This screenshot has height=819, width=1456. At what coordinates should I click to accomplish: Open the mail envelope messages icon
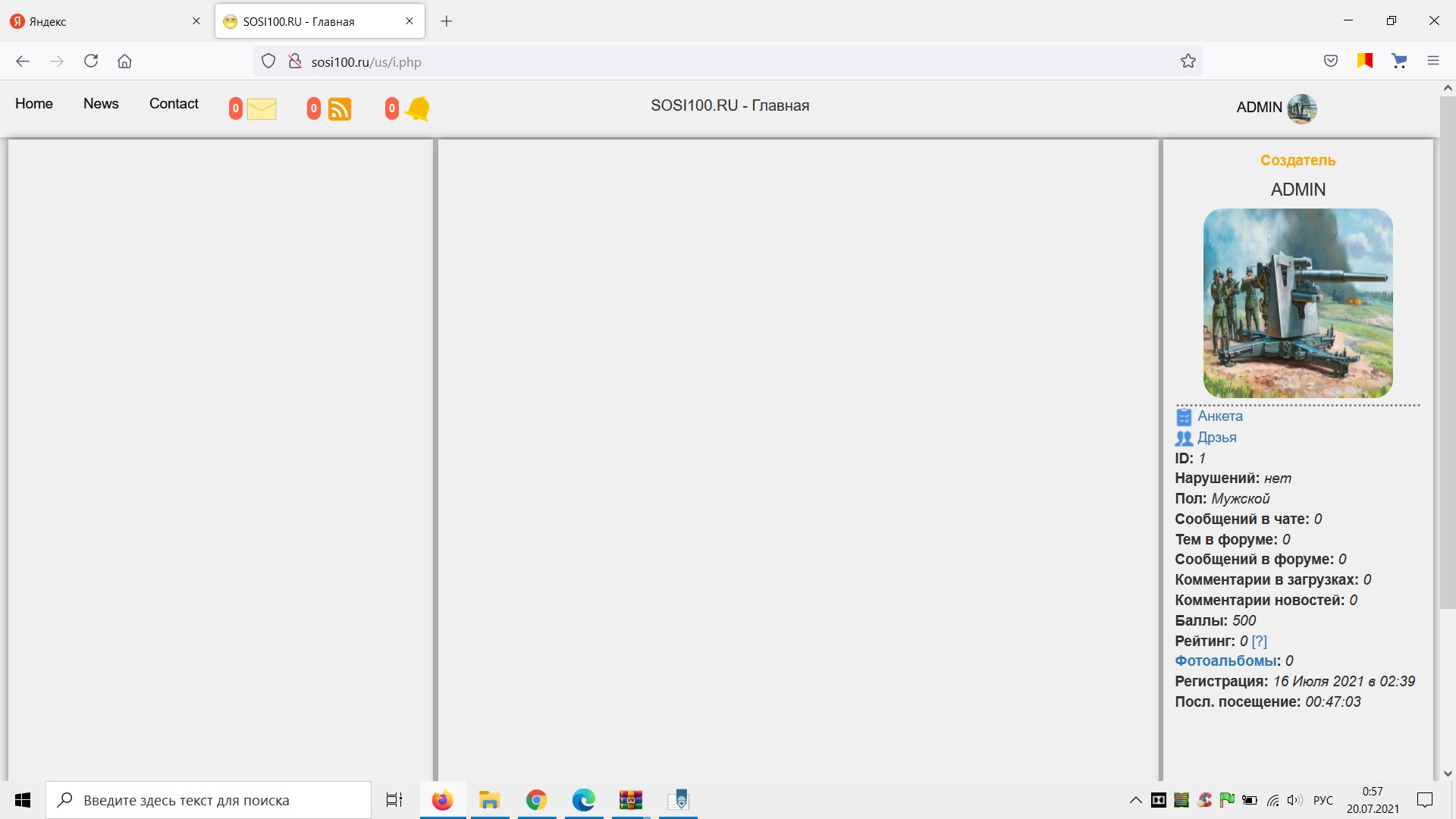click(x=261, y=109)
